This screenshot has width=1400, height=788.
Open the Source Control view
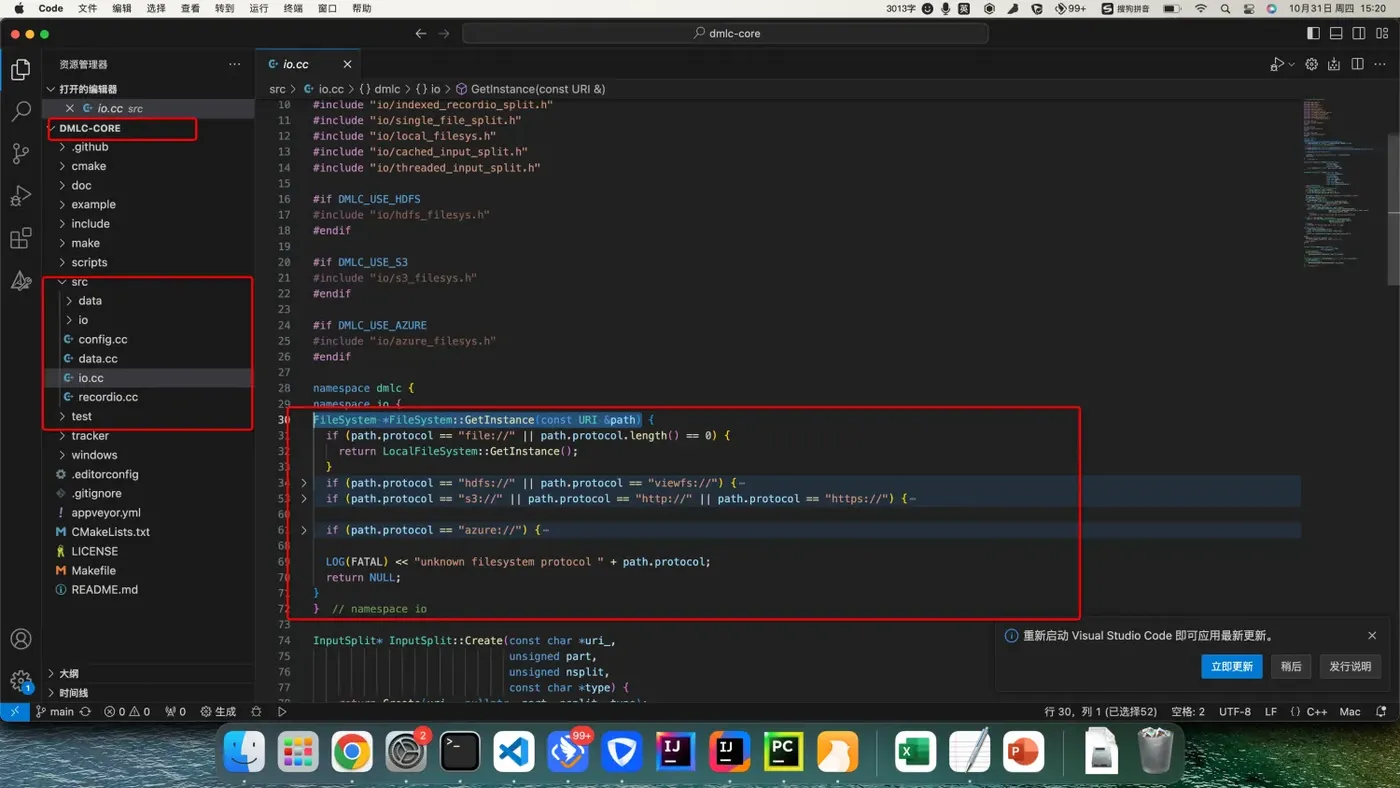(20, 153)
